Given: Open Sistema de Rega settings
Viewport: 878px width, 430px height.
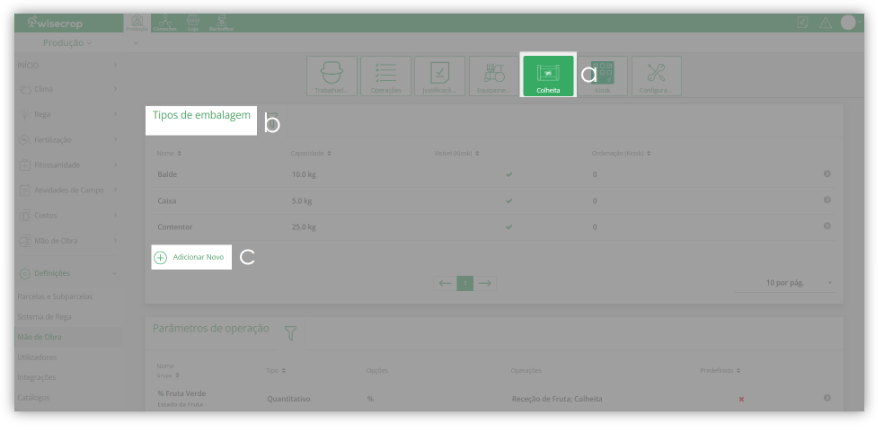Looking at the screenshot, I should (x=45, y=317).
